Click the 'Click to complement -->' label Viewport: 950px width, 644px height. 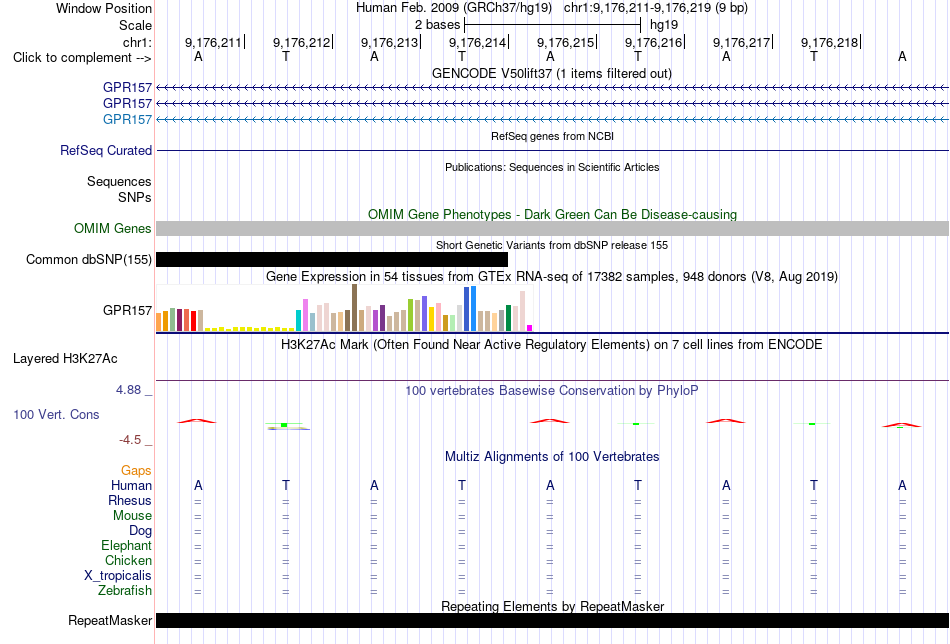click(82, 58)
